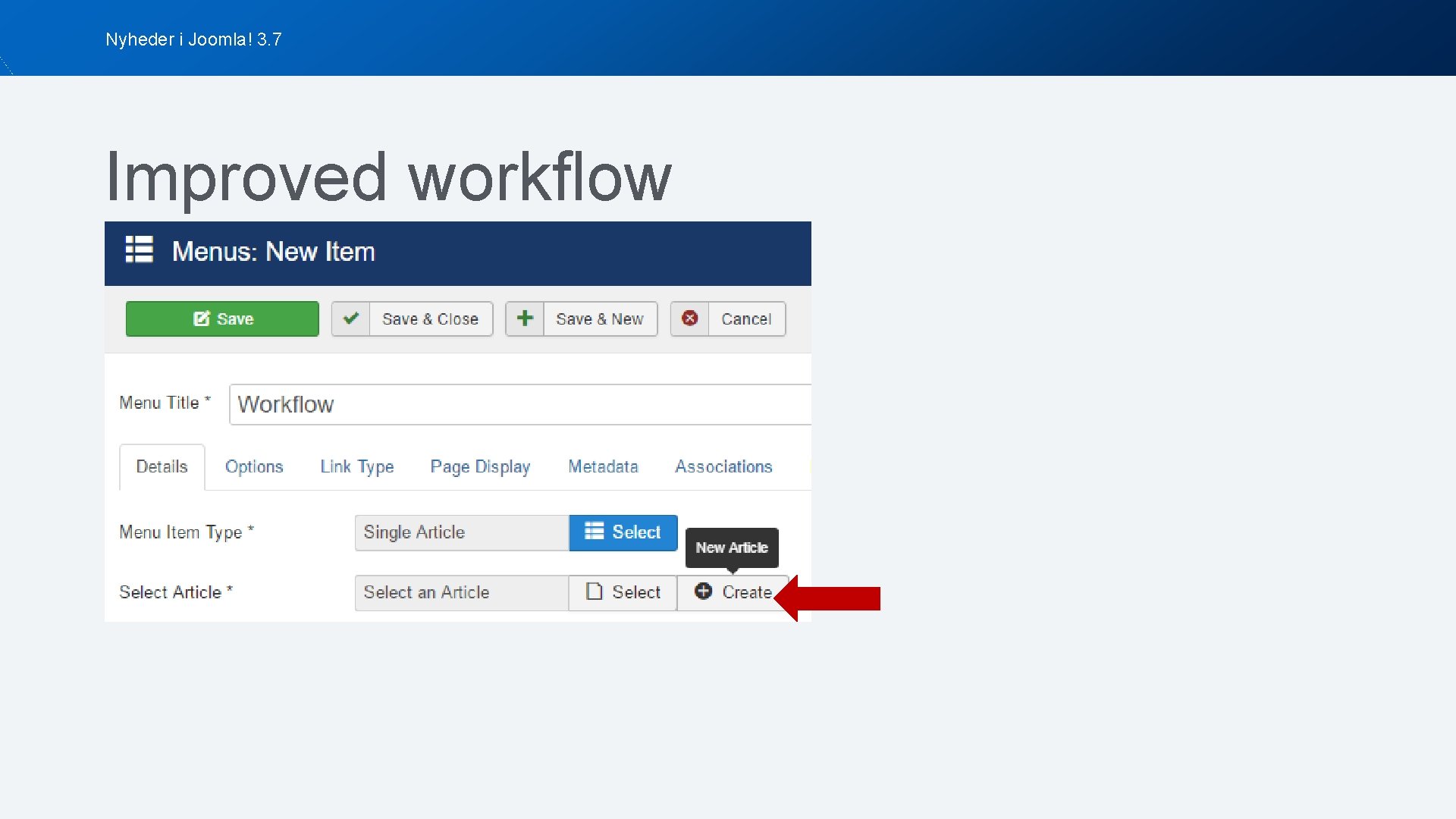Open the Metadata tab
This screenshot has width=1456, height=819.
(x=603, y=466)
